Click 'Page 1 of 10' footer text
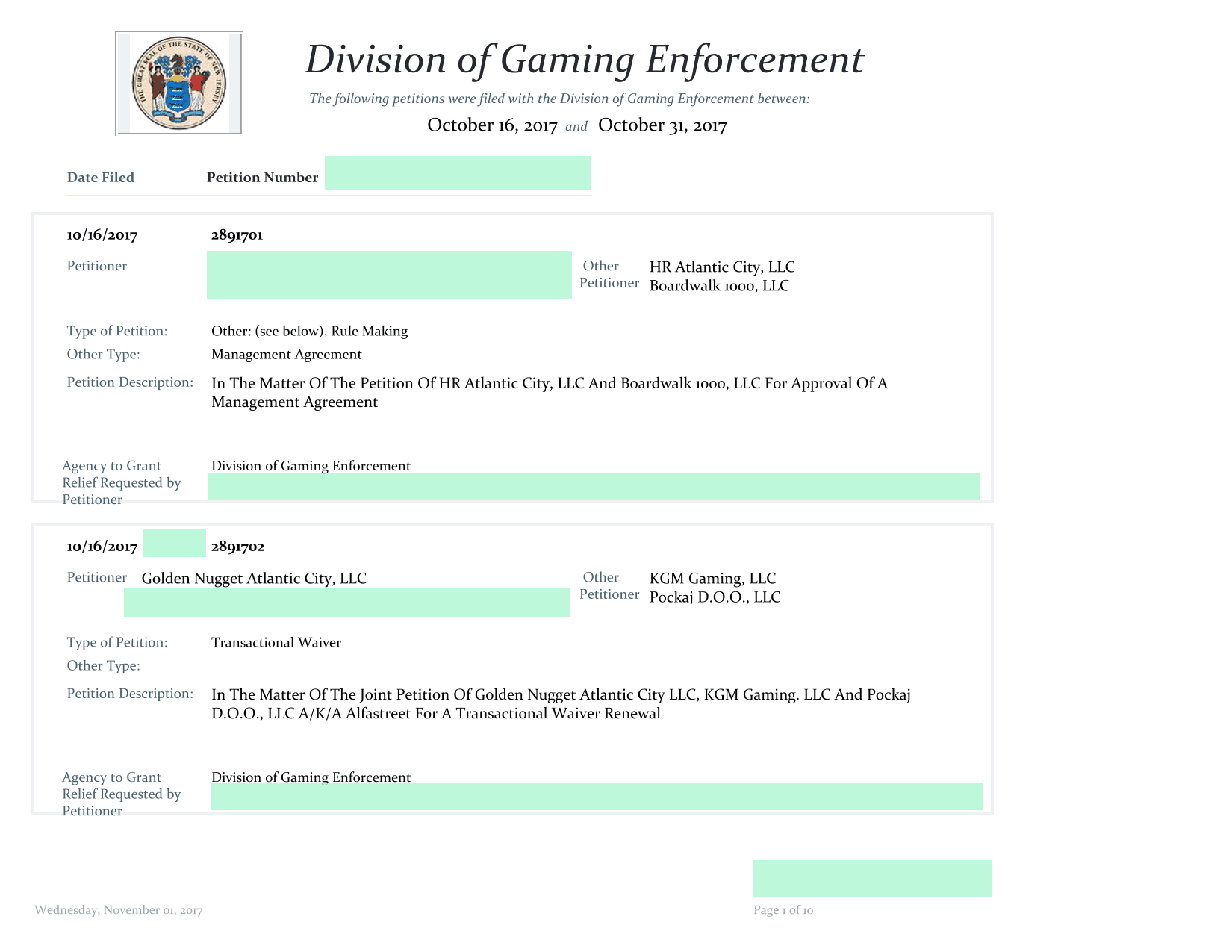This screenshot has width=1232, height=952. [783, 910]
